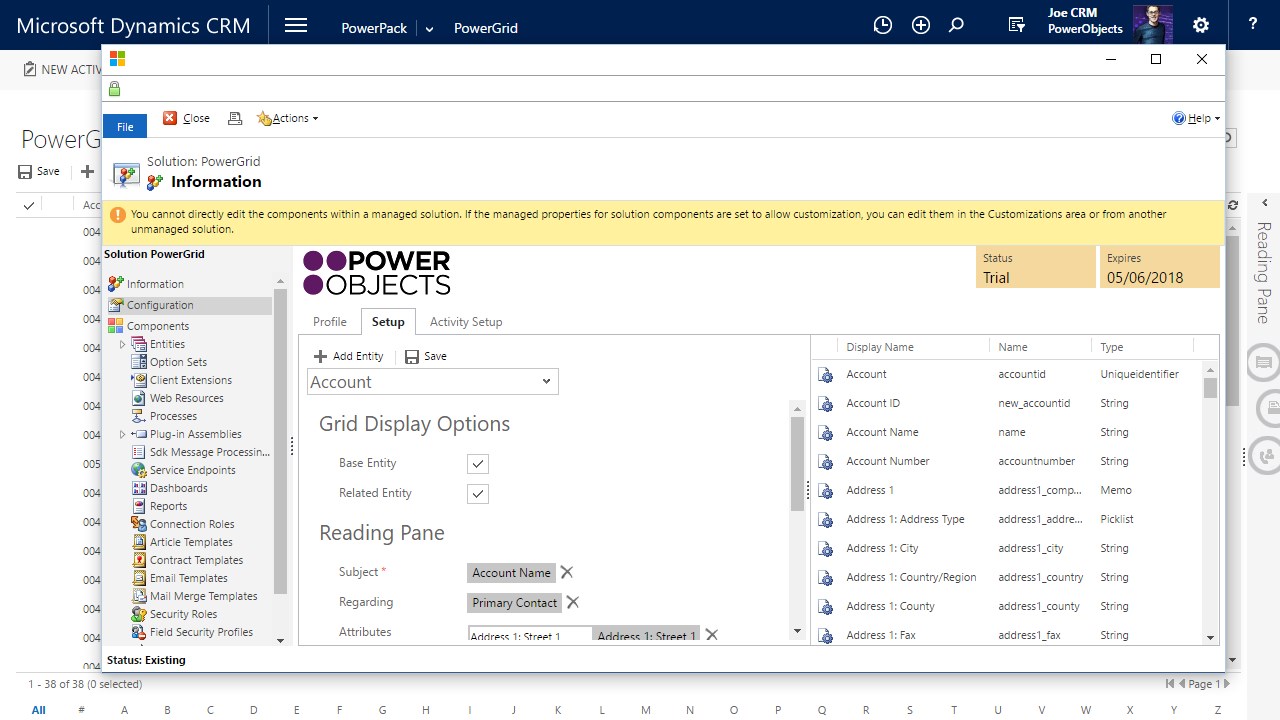Click the quick create plus icon
The height and width of the screenshot is (720, 1280).
pyautogui.click(x=921, y=26)
